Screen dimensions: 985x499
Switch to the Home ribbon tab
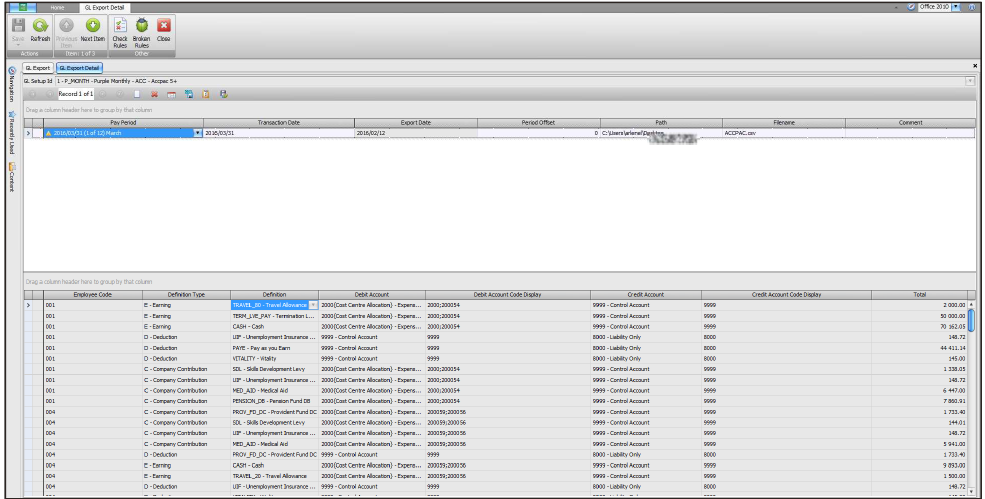[57, 8]
